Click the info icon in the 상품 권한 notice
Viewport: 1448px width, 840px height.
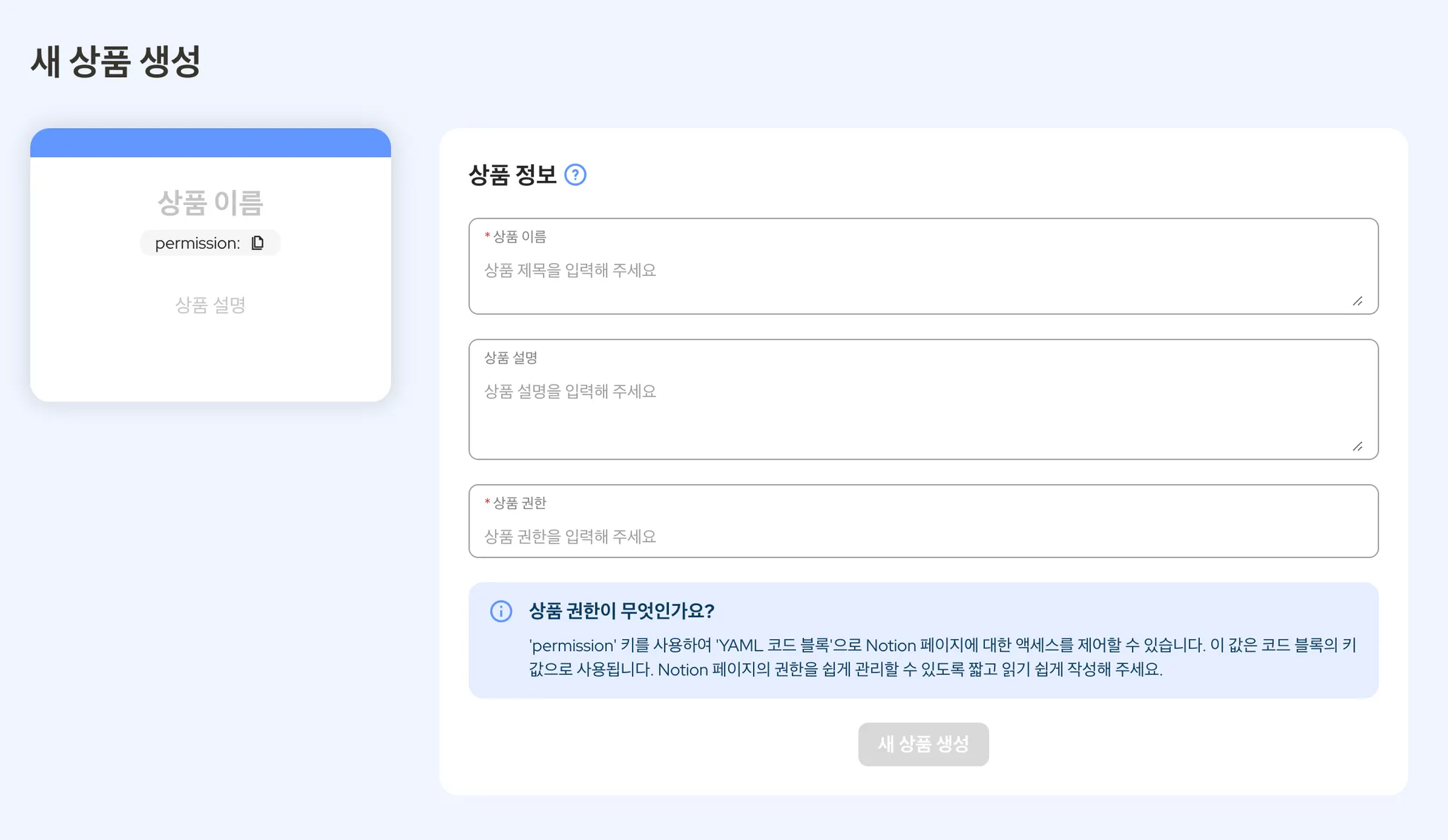501,611
